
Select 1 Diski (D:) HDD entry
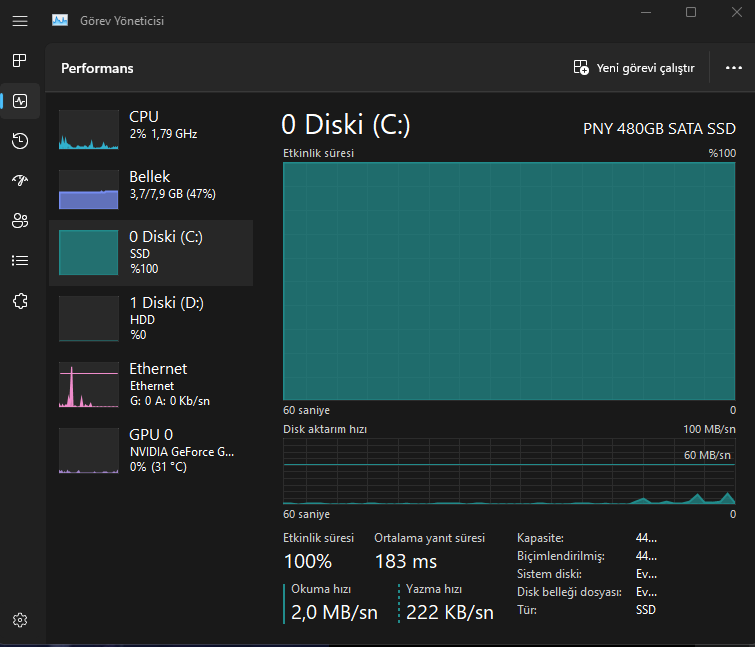tap(151, 318)
